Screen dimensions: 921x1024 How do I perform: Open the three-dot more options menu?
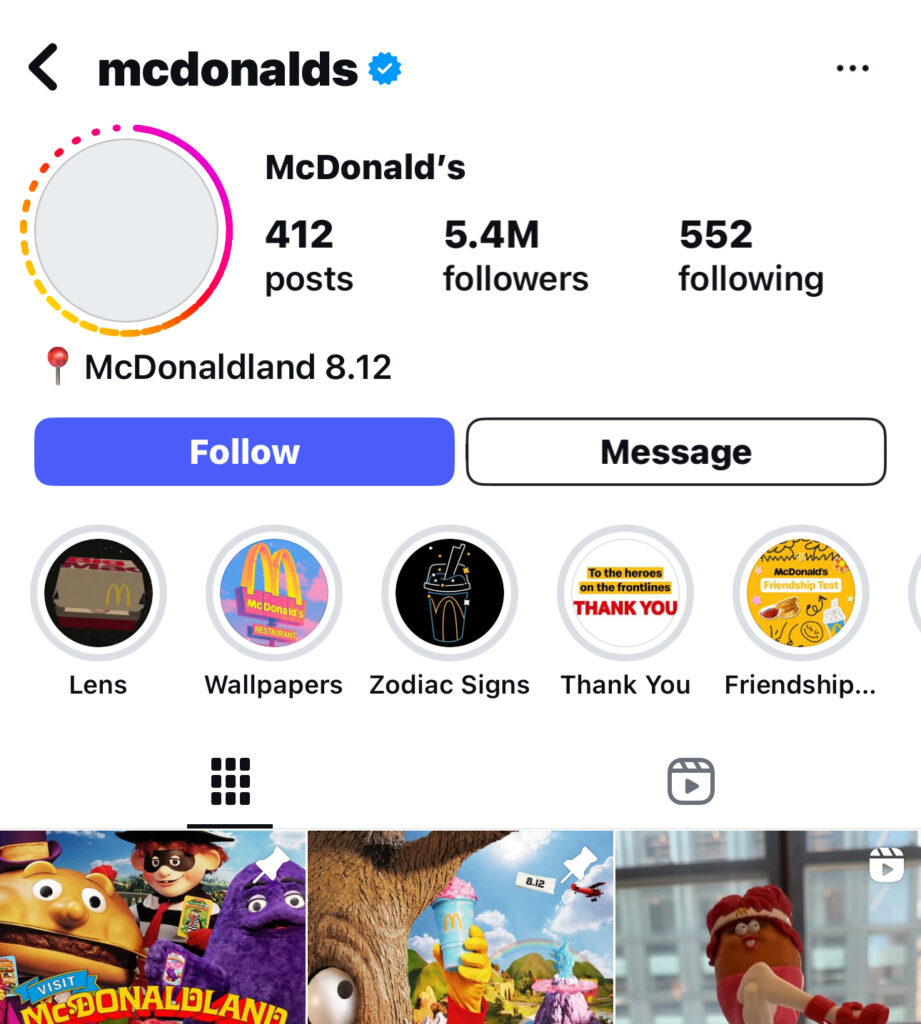852,68
